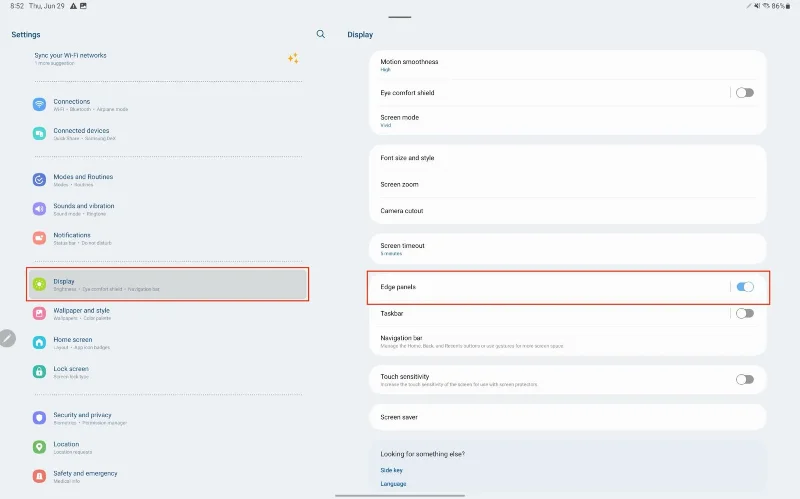Open Connections settings icon
Image resolution: width=800 pixels, height=499 pixels.
(x=39, y=104)
